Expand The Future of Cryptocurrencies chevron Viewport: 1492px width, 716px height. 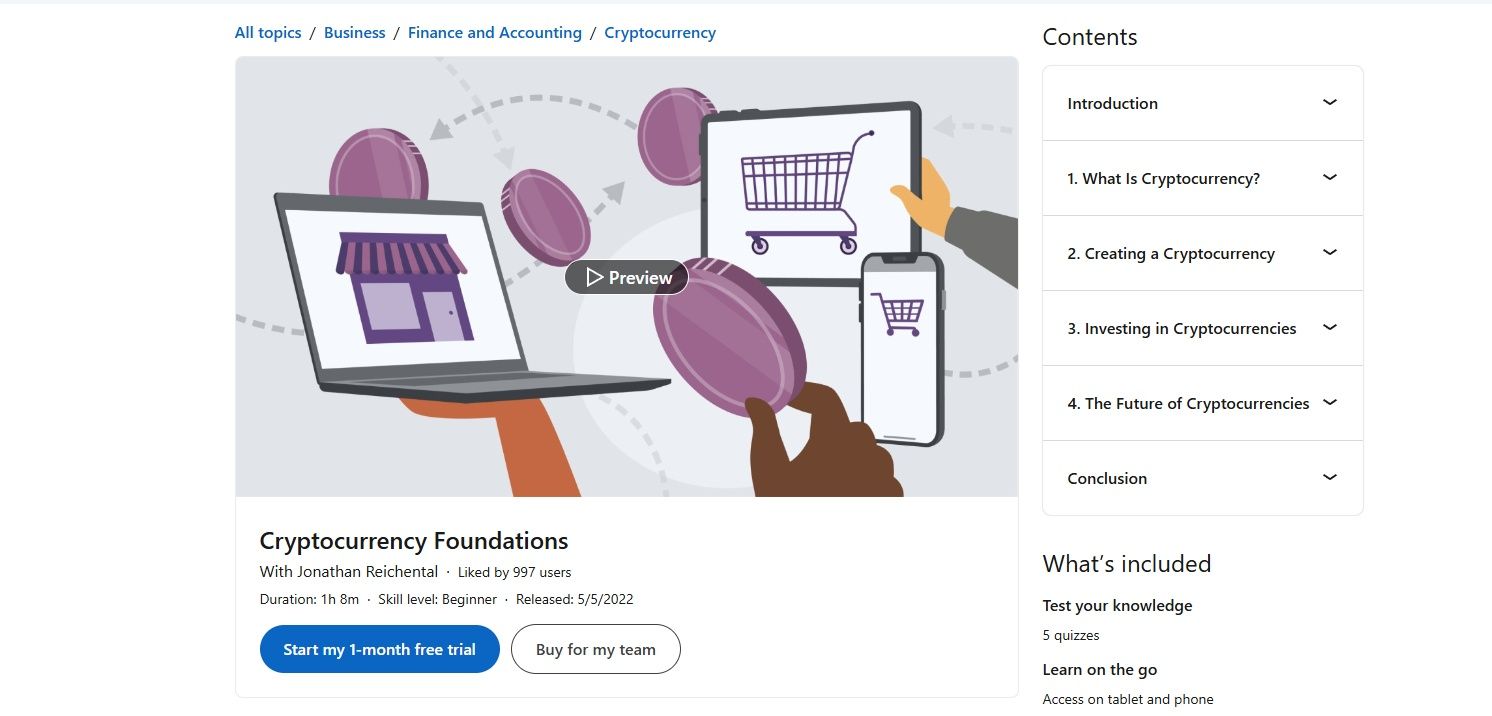click(1329, 402)
